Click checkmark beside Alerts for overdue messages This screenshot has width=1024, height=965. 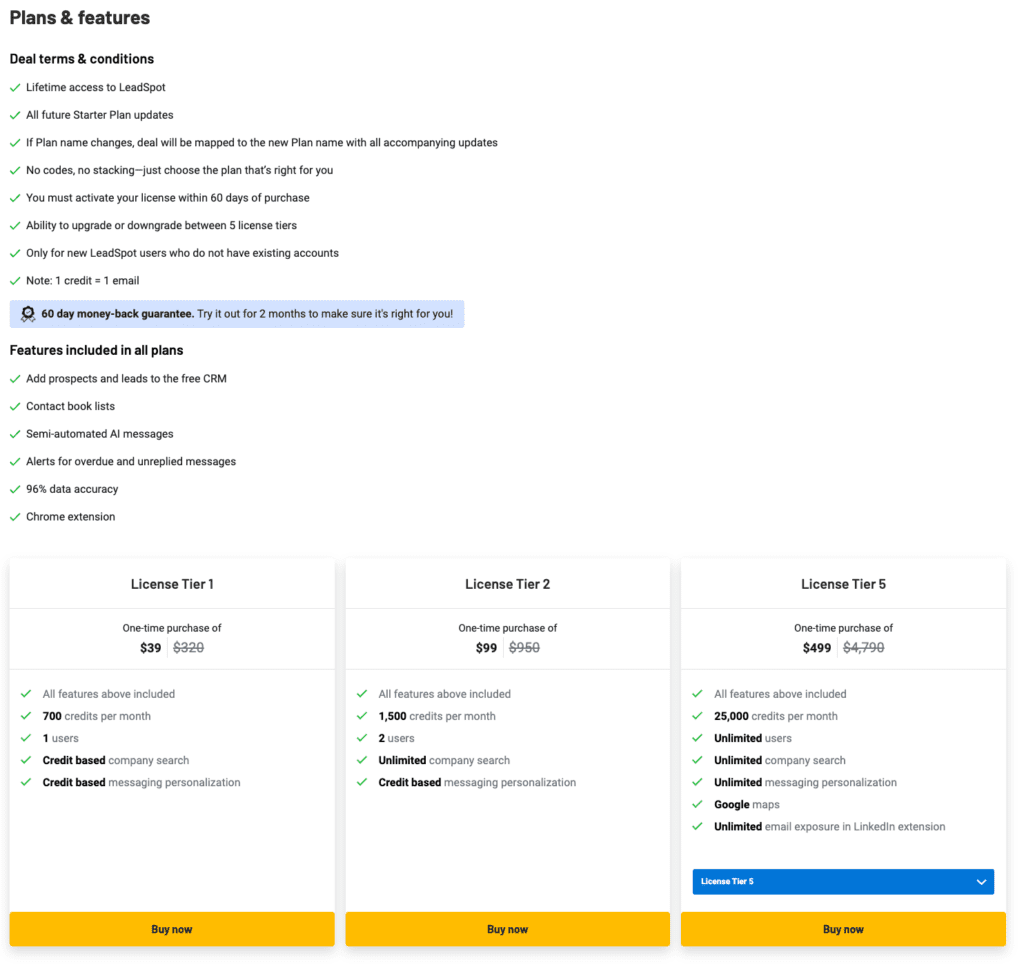[x=15, y=462]
